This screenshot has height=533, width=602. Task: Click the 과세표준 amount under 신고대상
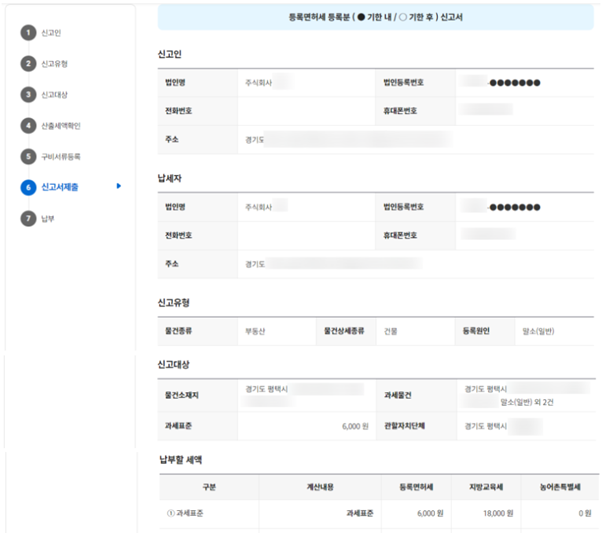click(x=357, y=426)
